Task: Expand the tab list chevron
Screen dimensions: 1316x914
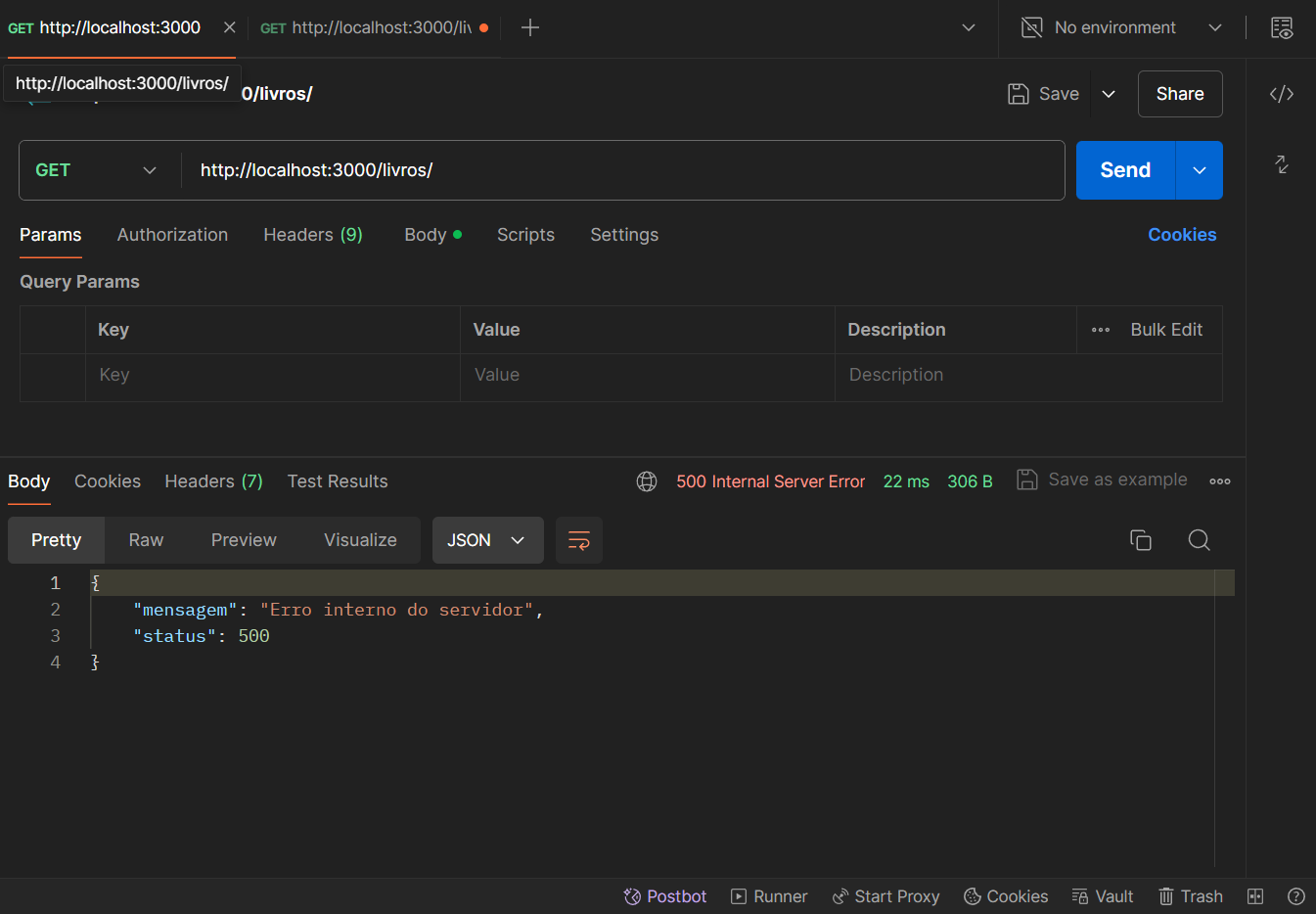Action: (x=969, y=27)
